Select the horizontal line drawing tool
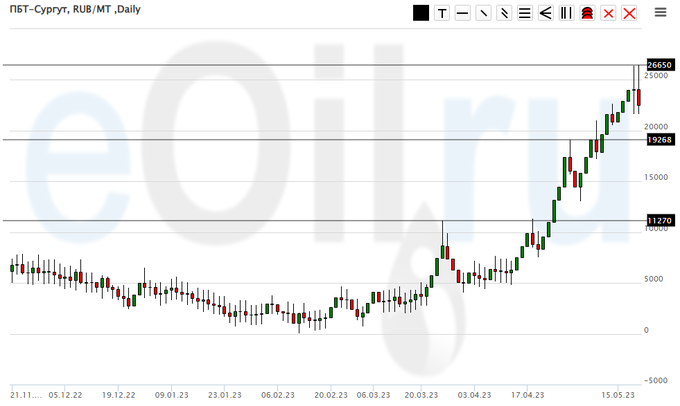Screen dimensions: 680x406 (x=462, y=13)
